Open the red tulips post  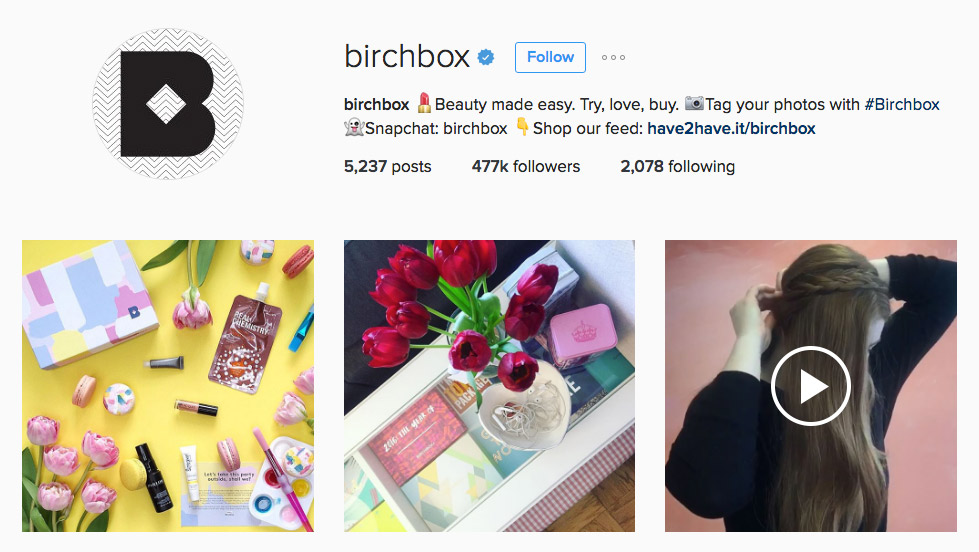(489, 386)
